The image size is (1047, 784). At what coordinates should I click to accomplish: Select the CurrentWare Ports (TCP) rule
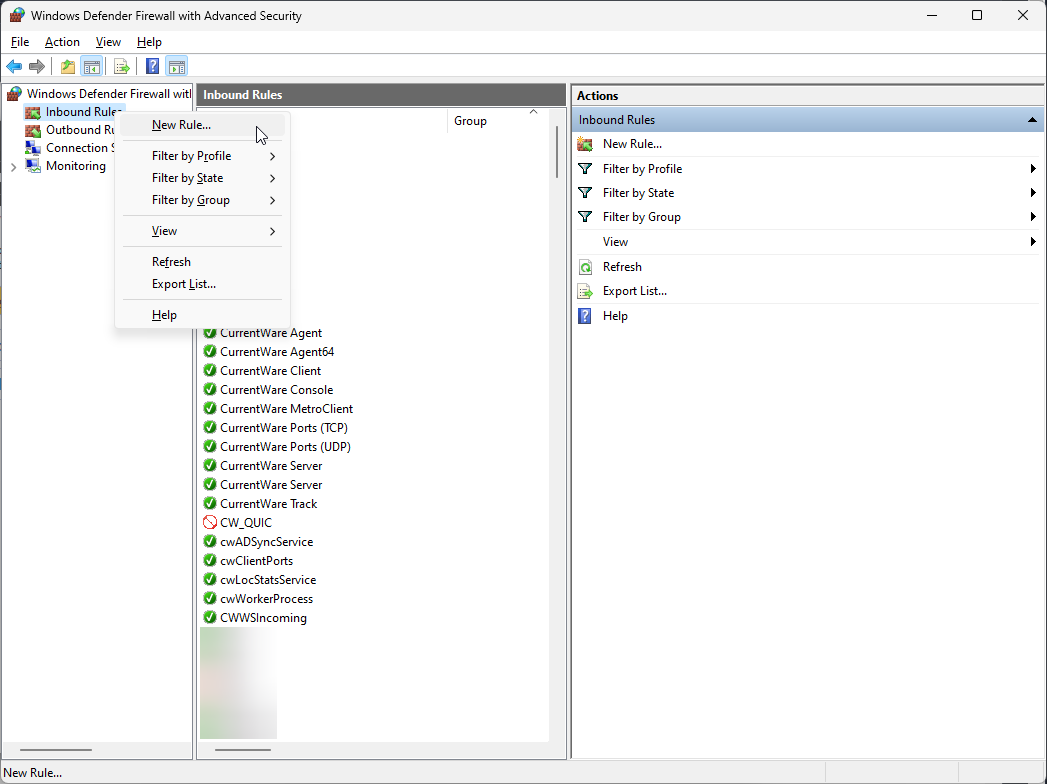click(284, 427)
